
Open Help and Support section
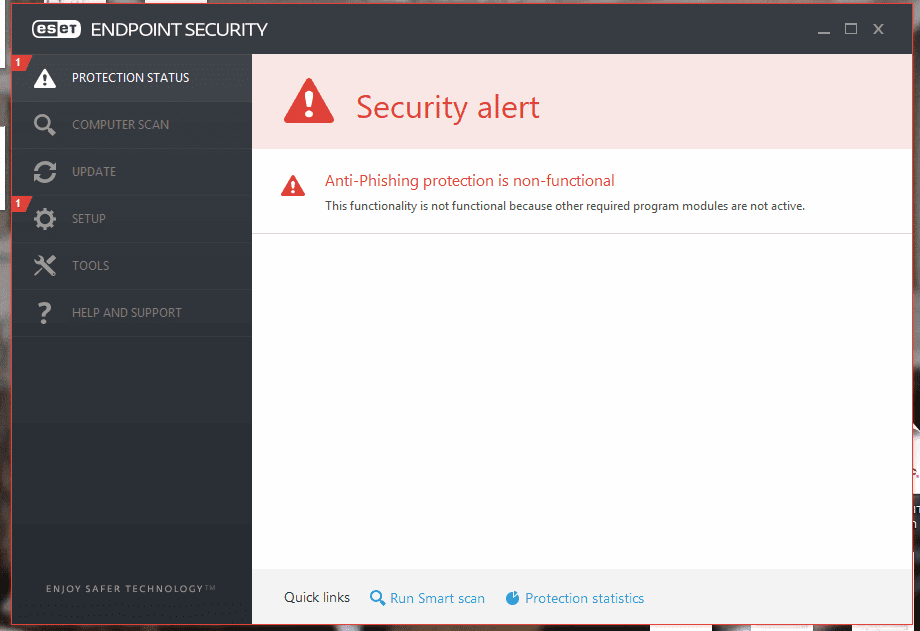[x=127, y=313]
